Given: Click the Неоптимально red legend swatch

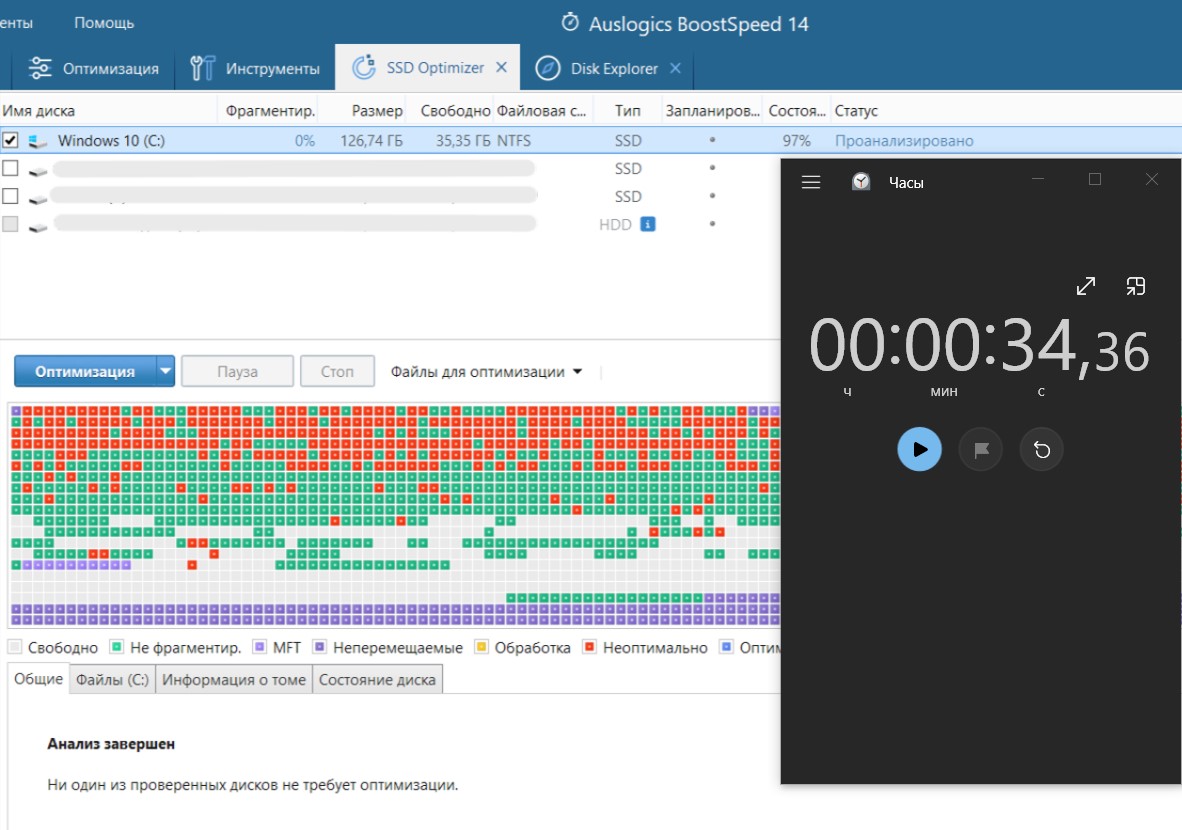Looking at the screenshot, I should (x=589, y=647).
